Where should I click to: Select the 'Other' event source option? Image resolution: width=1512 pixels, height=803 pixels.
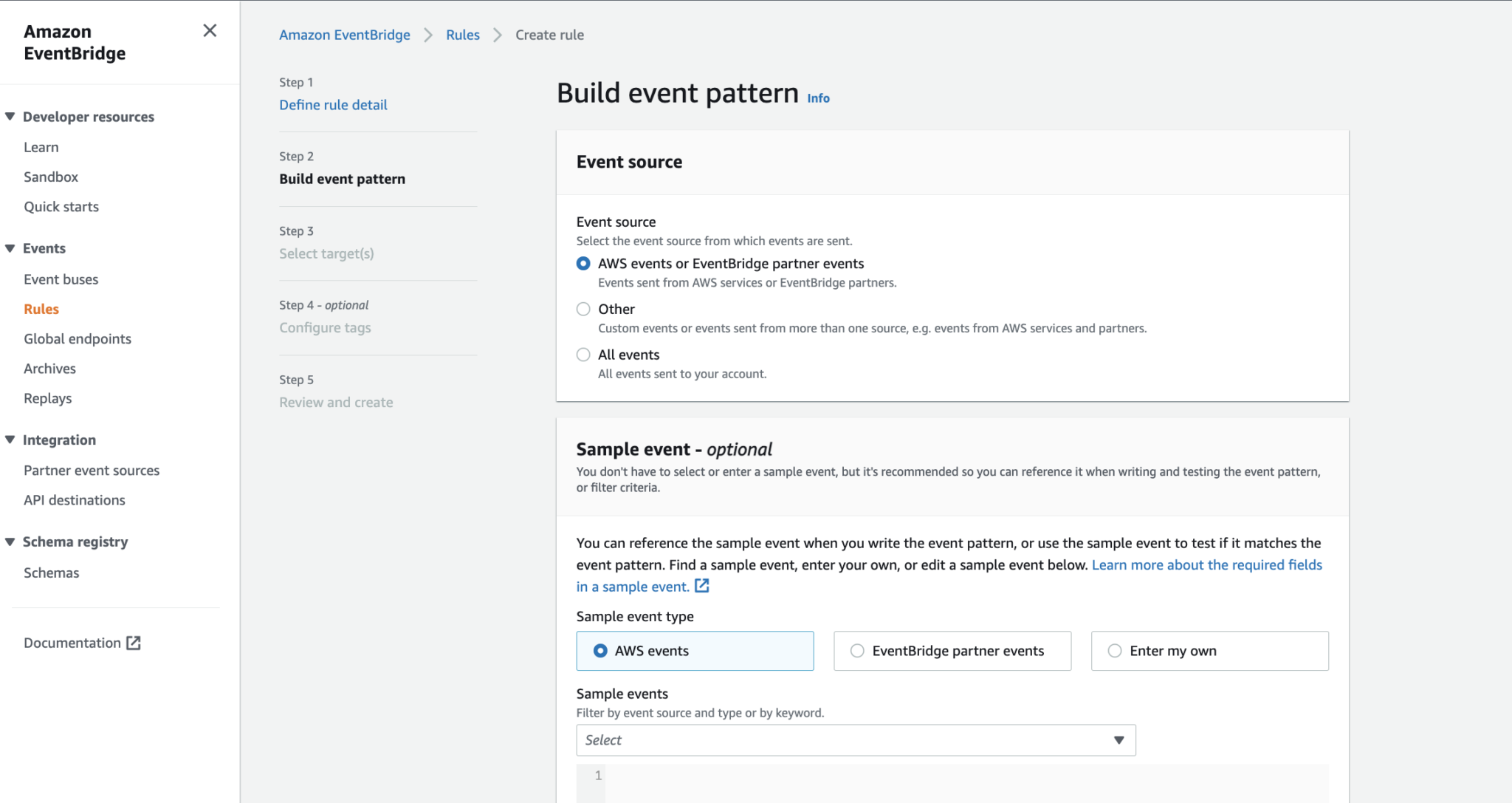pyautogui.click(x=583, y=309)
